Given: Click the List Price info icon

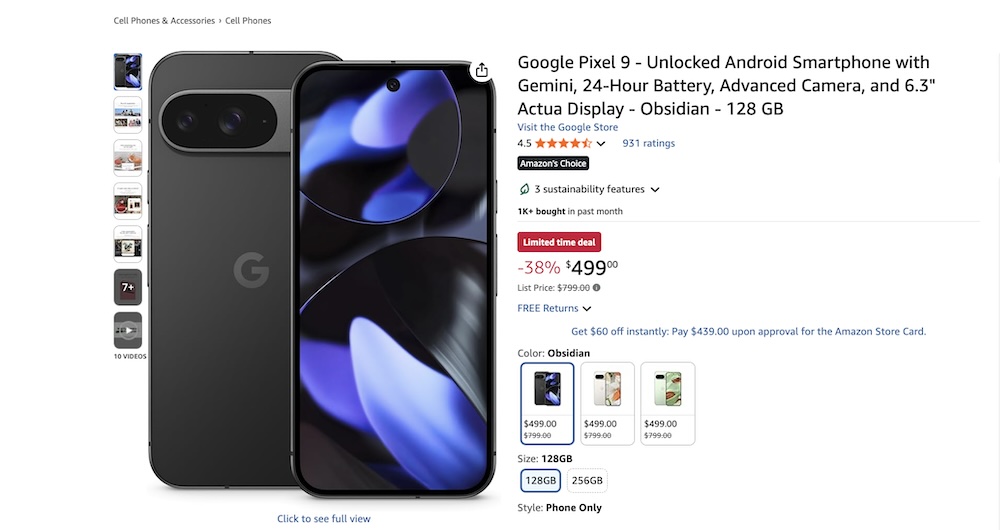Looking at the screenshot, I should (x=597, y=288).
